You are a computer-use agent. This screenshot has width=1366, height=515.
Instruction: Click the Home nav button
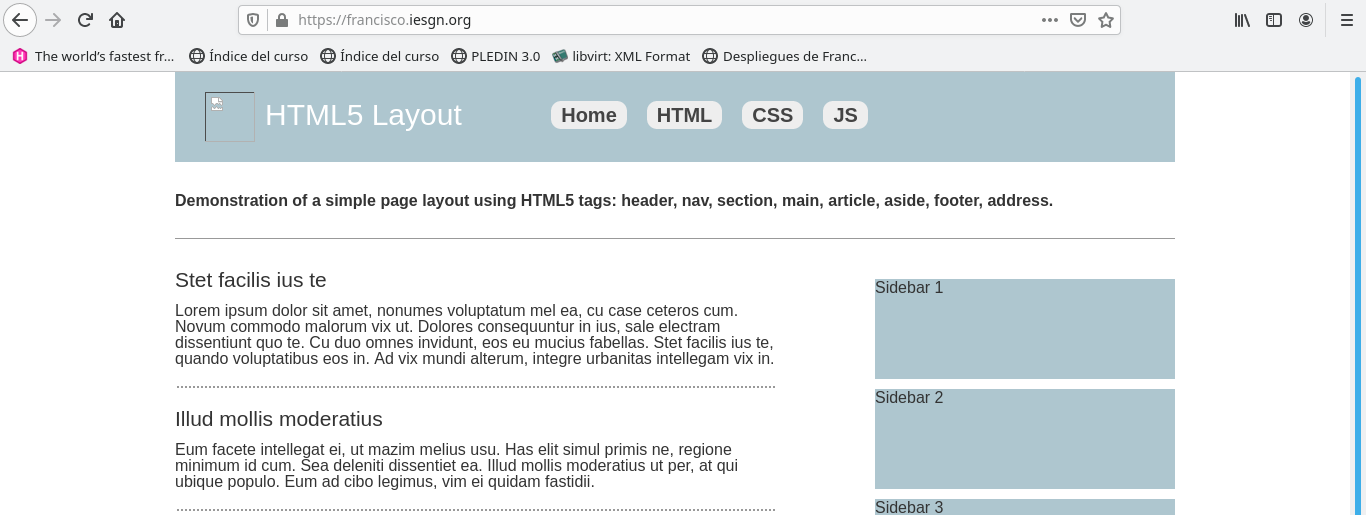pos(589,115)
